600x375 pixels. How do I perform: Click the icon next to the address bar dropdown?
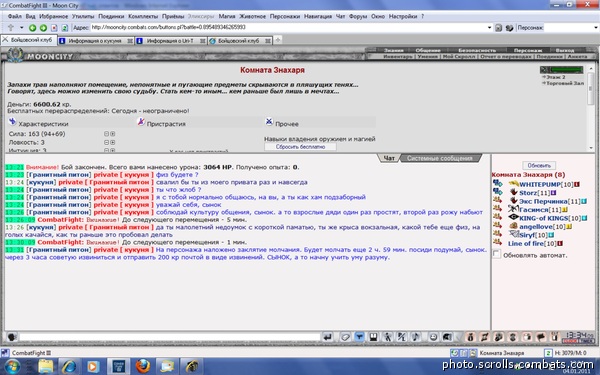(498, 28)
